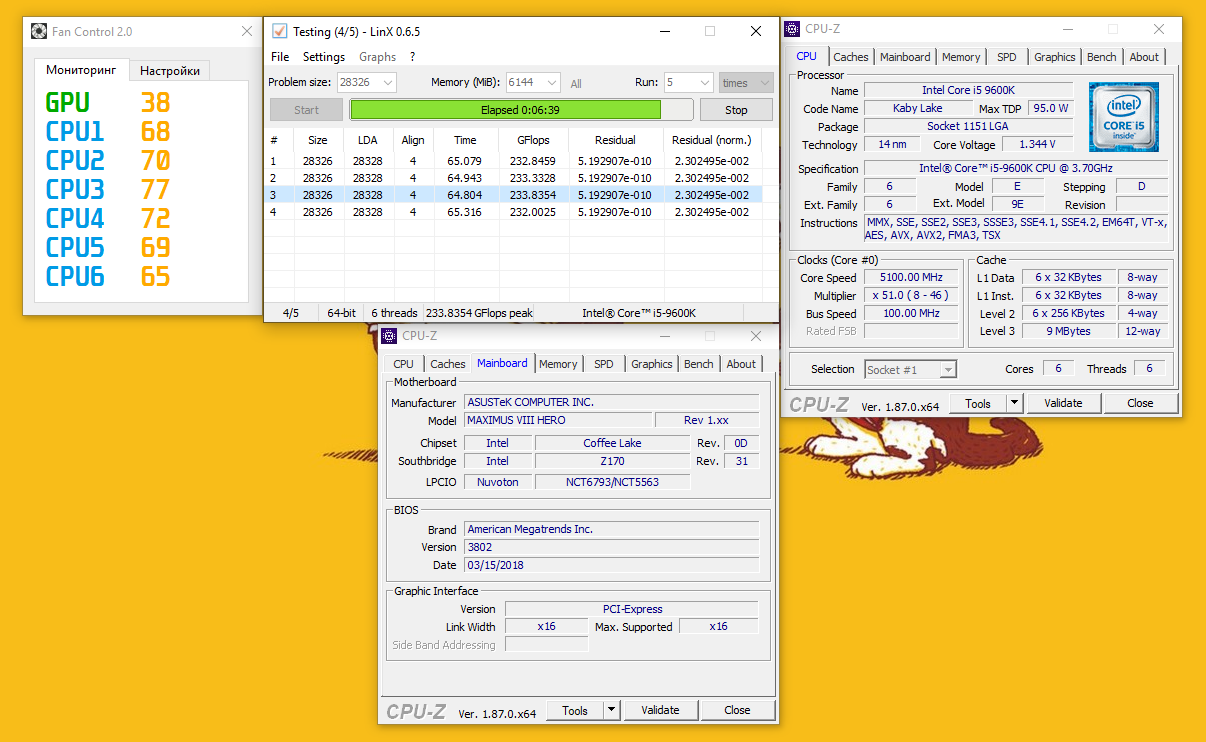Open the Run count dropdown
The image size is (1206, 742).
[x=703, y=83]
